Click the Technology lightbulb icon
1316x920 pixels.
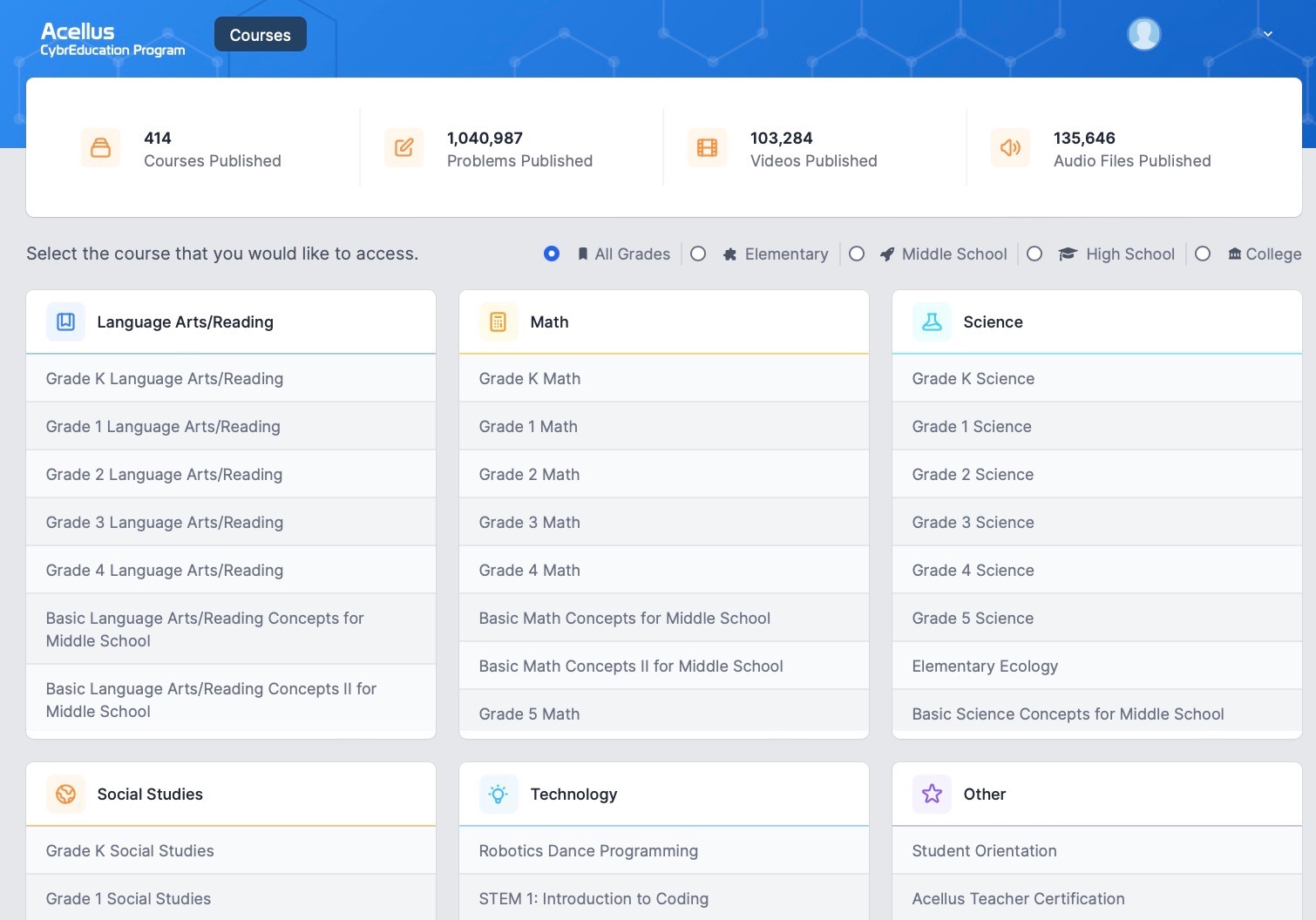(x=499, y=794)
